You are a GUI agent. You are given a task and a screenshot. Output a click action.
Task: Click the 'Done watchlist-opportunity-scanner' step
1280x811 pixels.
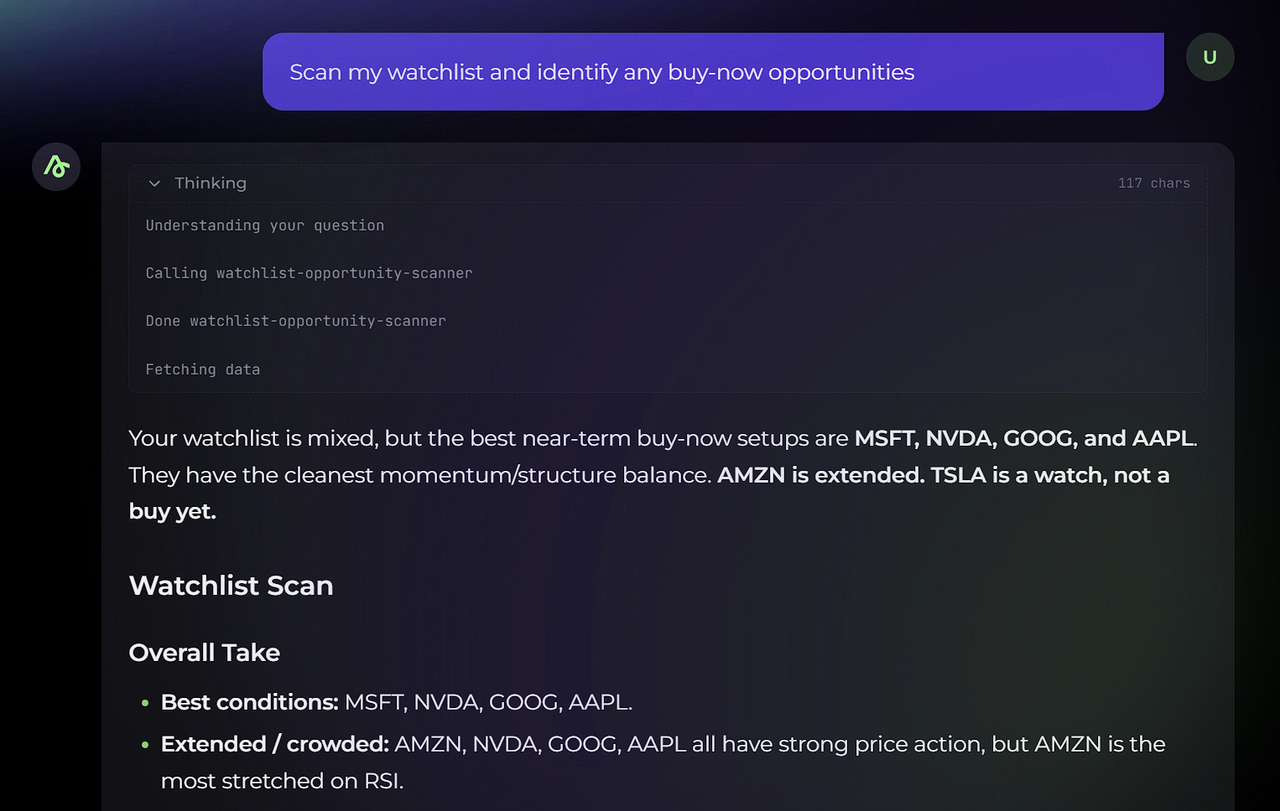pos(296,321)
